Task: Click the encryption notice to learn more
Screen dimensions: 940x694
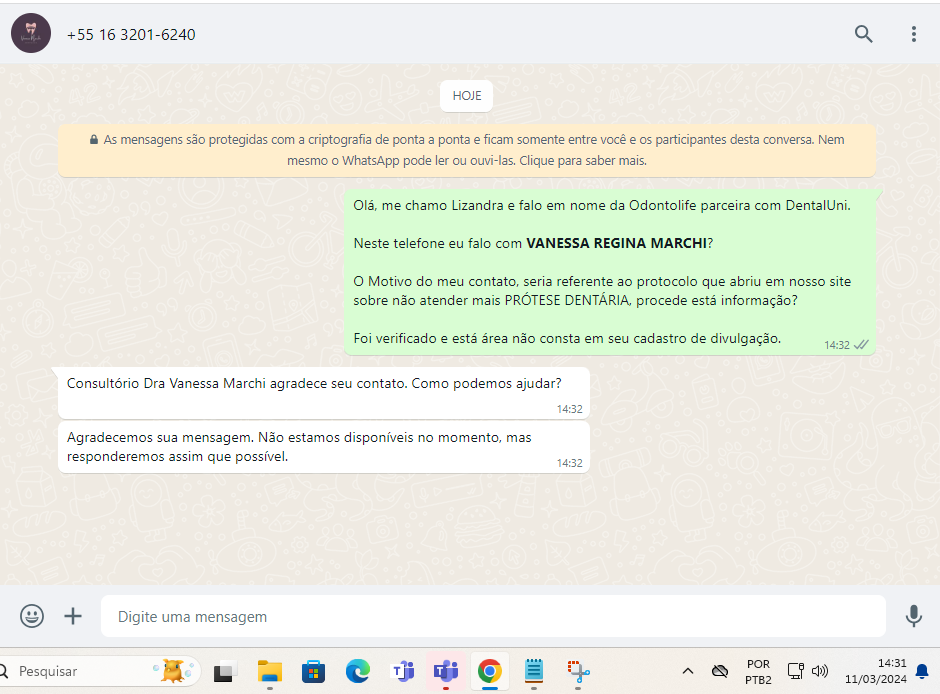Action: [467, 151]
